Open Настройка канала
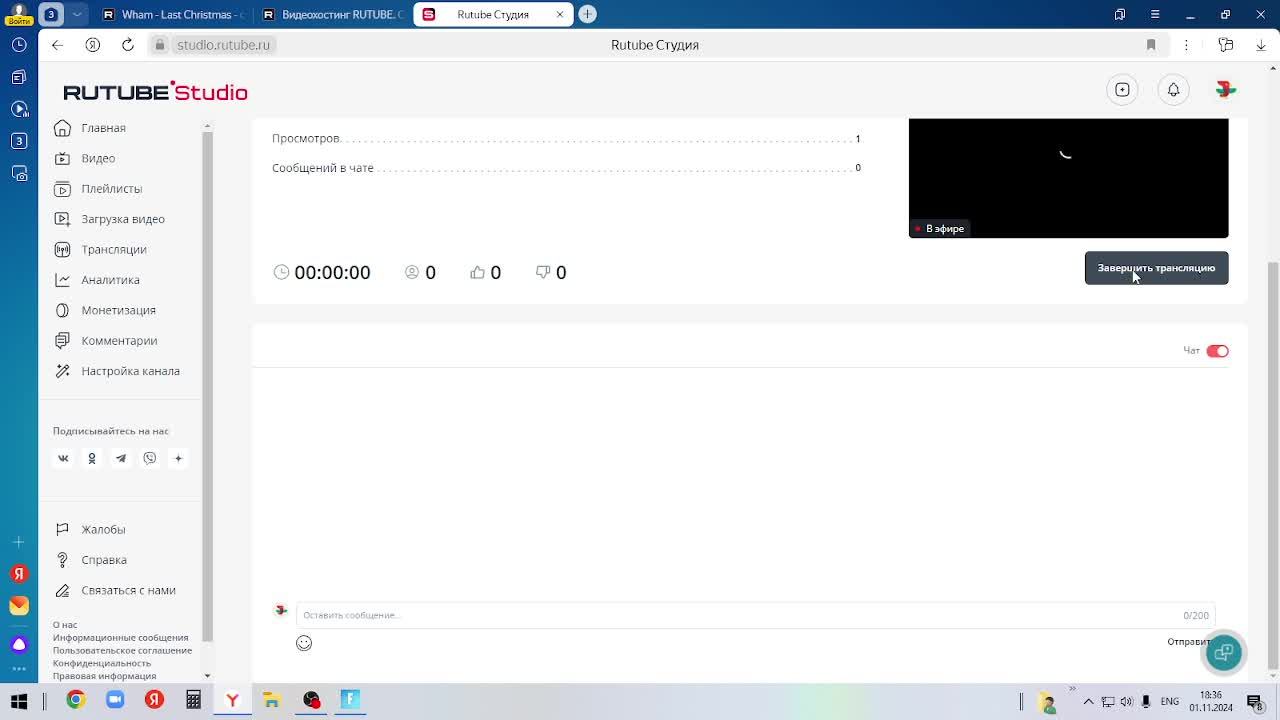This screenshot has height=720, width=1280. click(x=130, y=371)
